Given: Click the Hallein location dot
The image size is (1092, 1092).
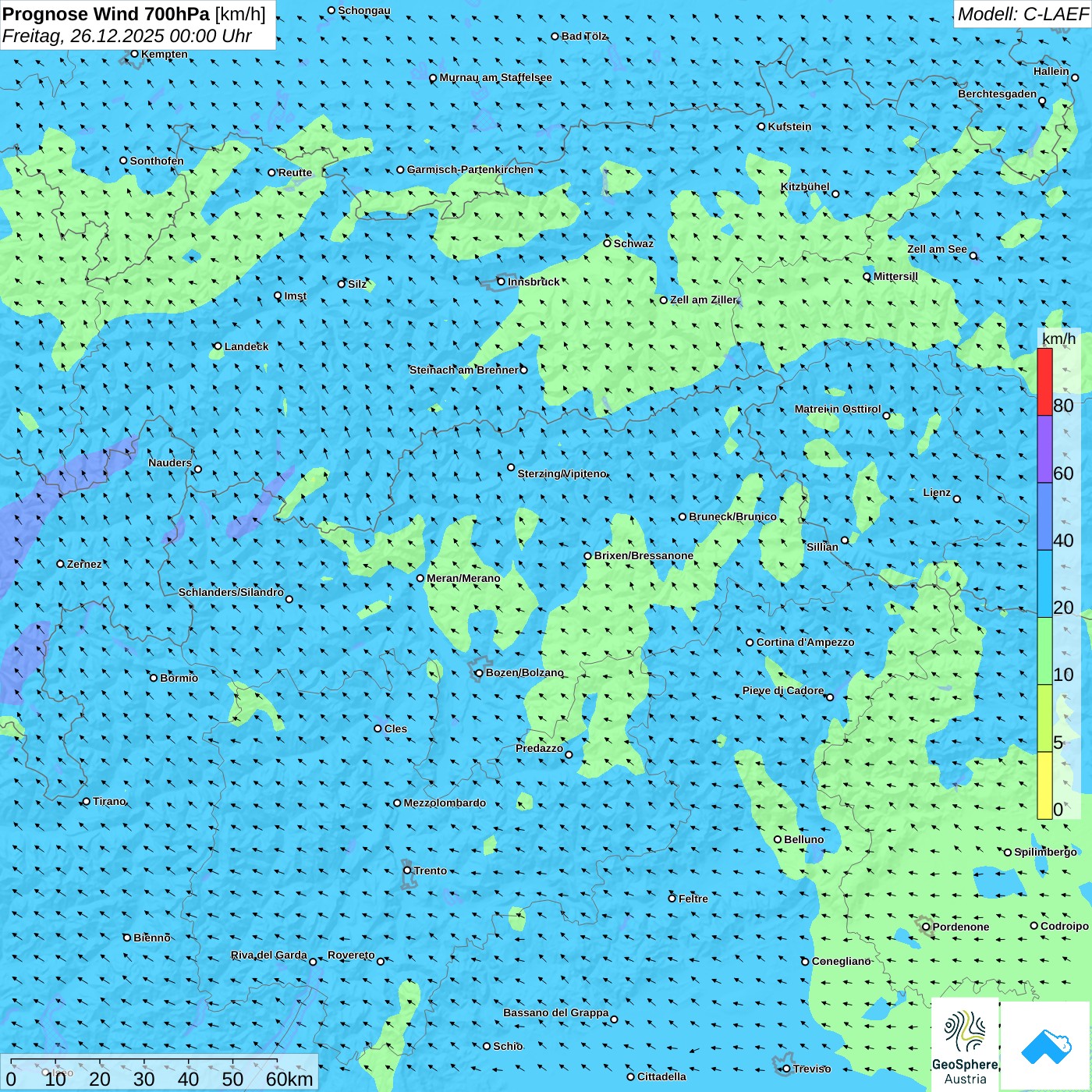Looking at the screenshot, I should point(1075,77).
